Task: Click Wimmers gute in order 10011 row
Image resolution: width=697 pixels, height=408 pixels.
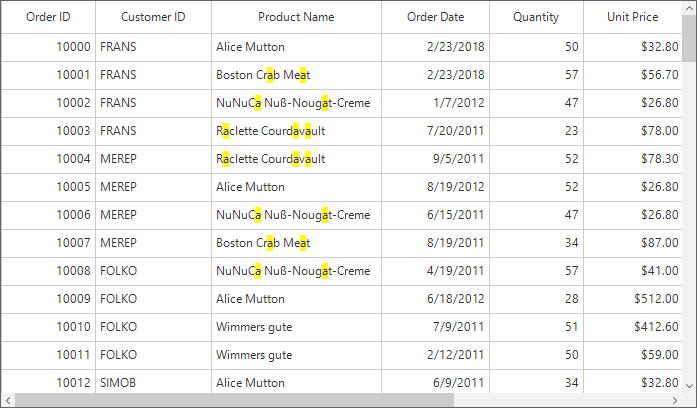Action: [254, 356]
